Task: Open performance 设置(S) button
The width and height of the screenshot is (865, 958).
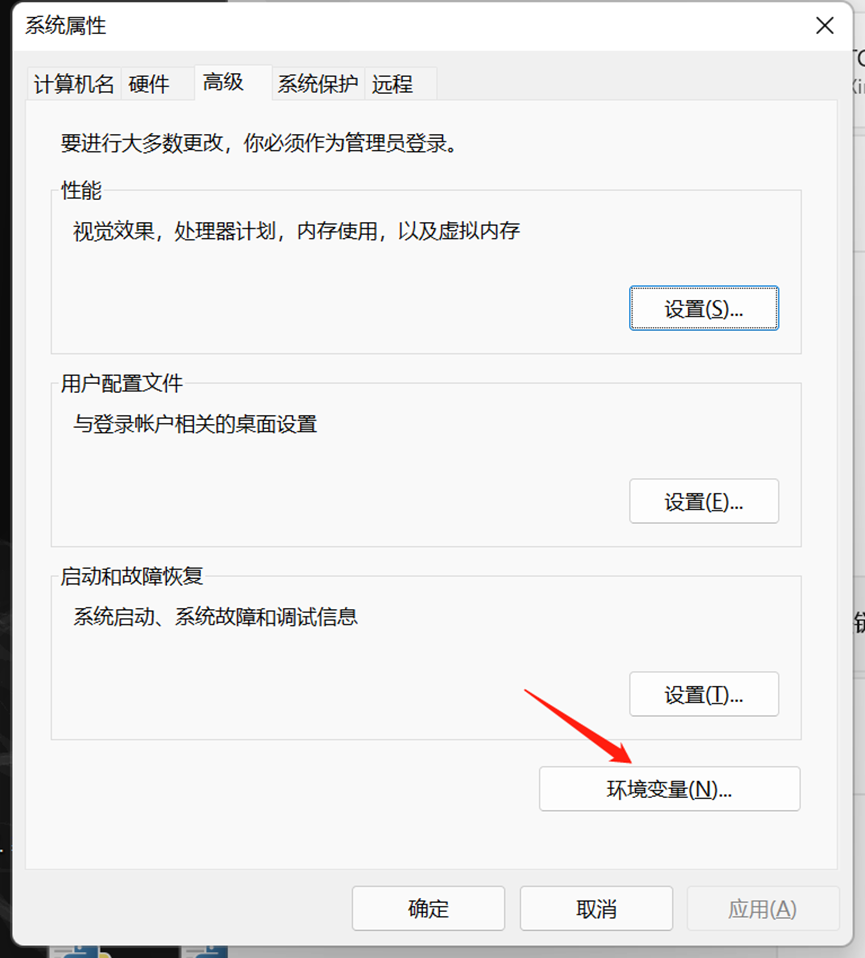Action: tap(704, 308)
